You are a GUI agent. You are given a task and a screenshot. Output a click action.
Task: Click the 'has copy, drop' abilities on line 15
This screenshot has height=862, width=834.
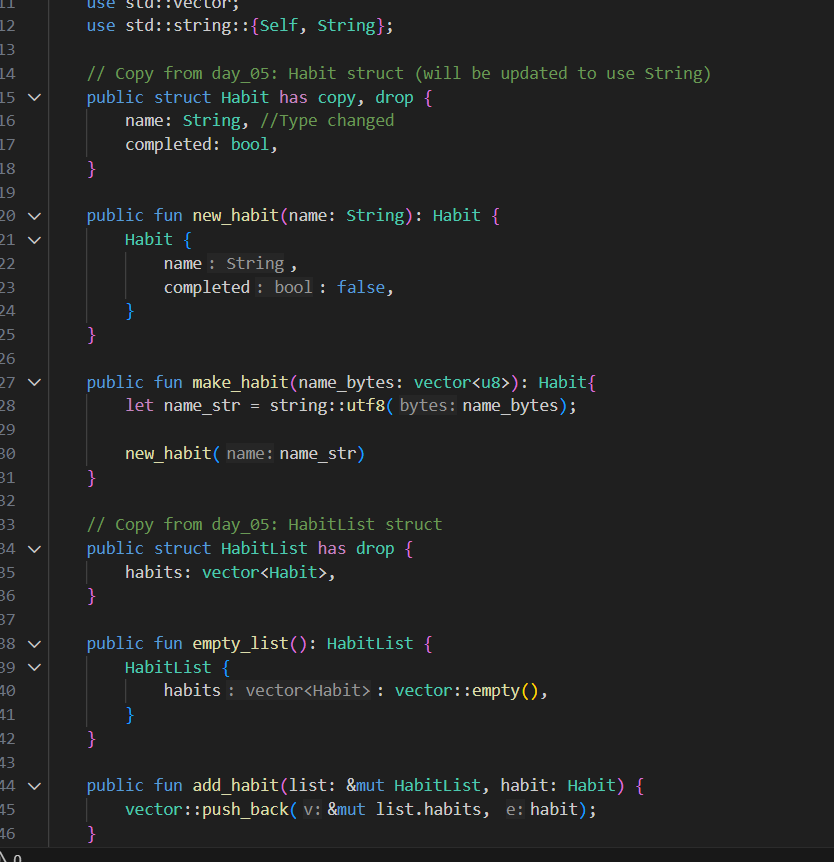click(346, 98)
